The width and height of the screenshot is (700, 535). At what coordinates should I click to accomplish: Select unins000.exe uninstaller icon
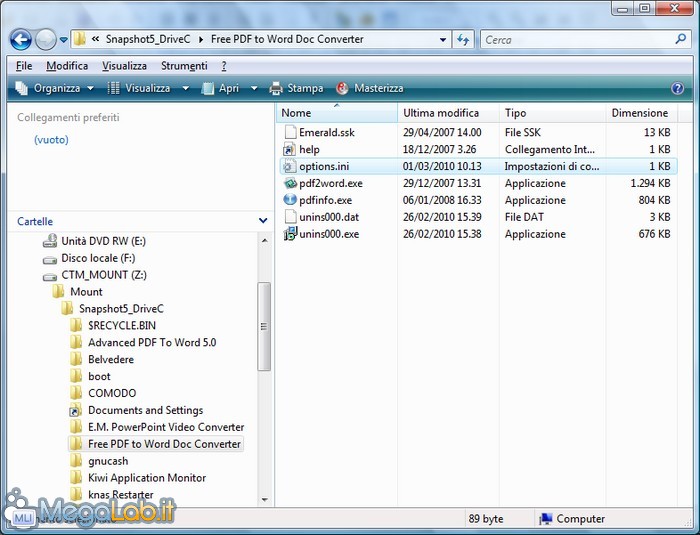click(x=290, y=234)
